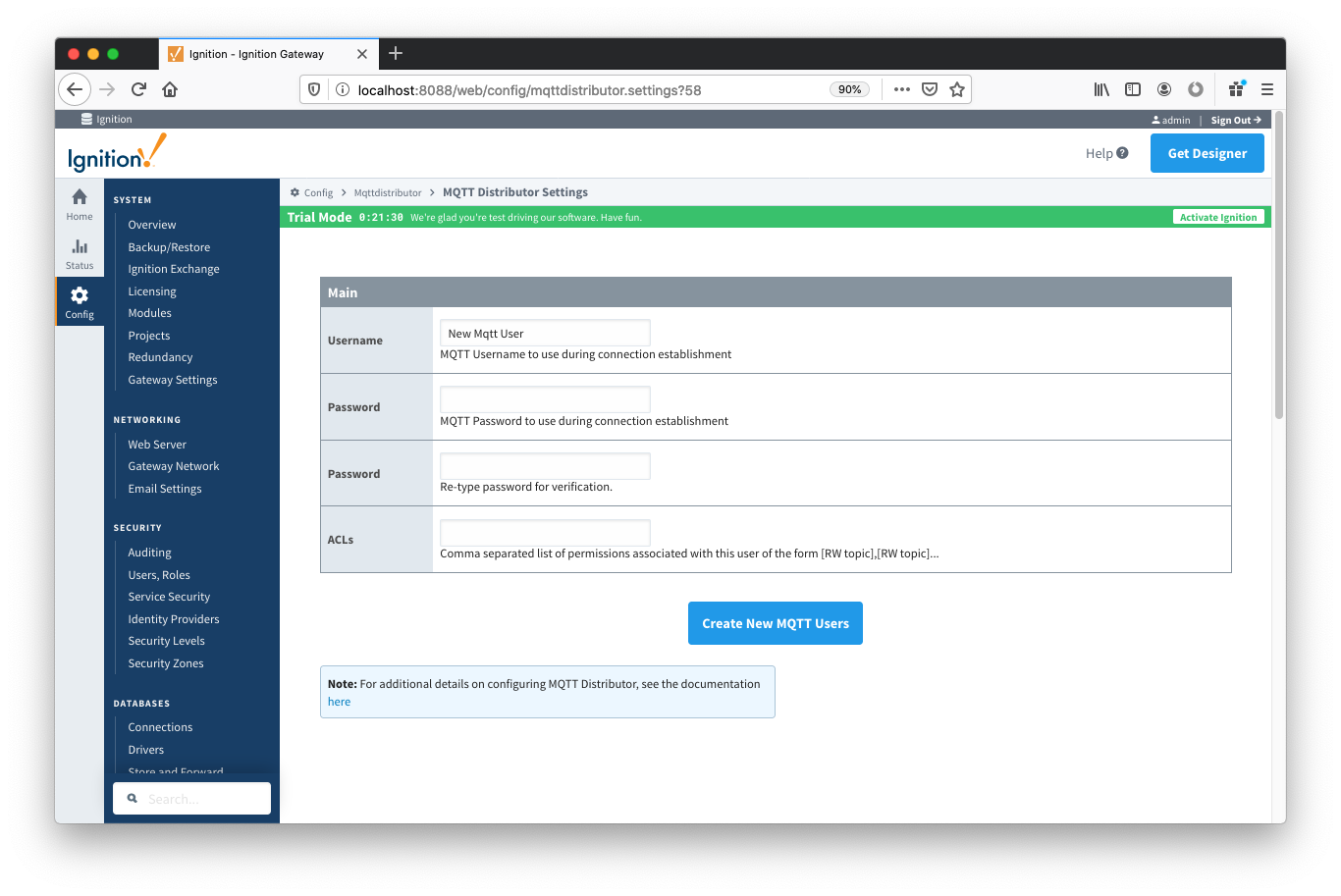Image resolution: width=1341 pixels, height=896 pixels.
Task: Select the Config gear icon
Action: pos(80,295)
